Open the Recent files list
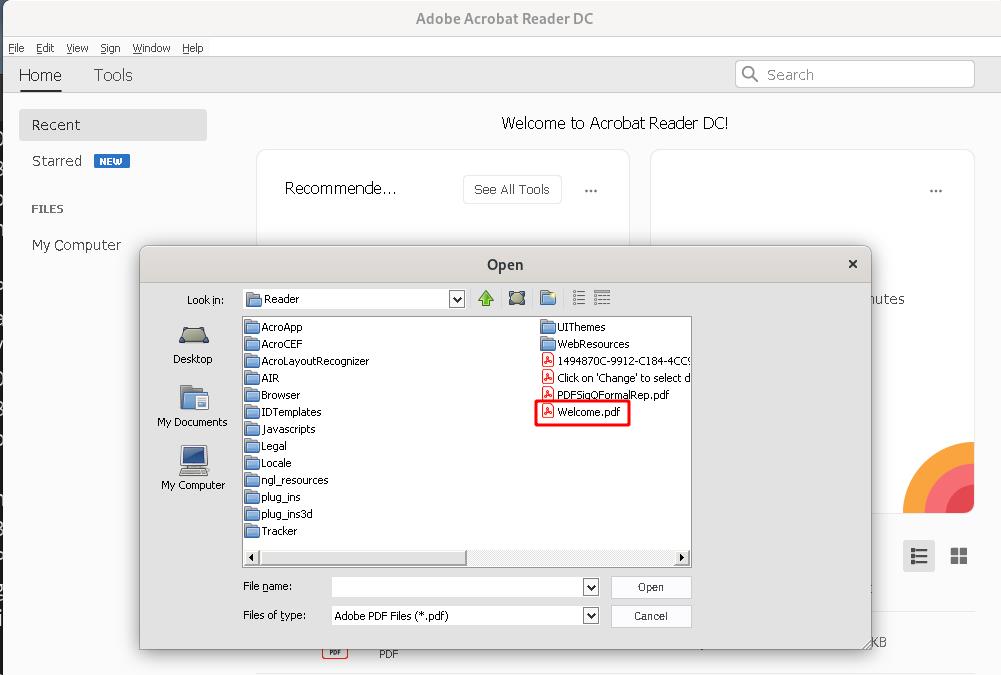The image size is (1001, 675). tap(113, 125)
